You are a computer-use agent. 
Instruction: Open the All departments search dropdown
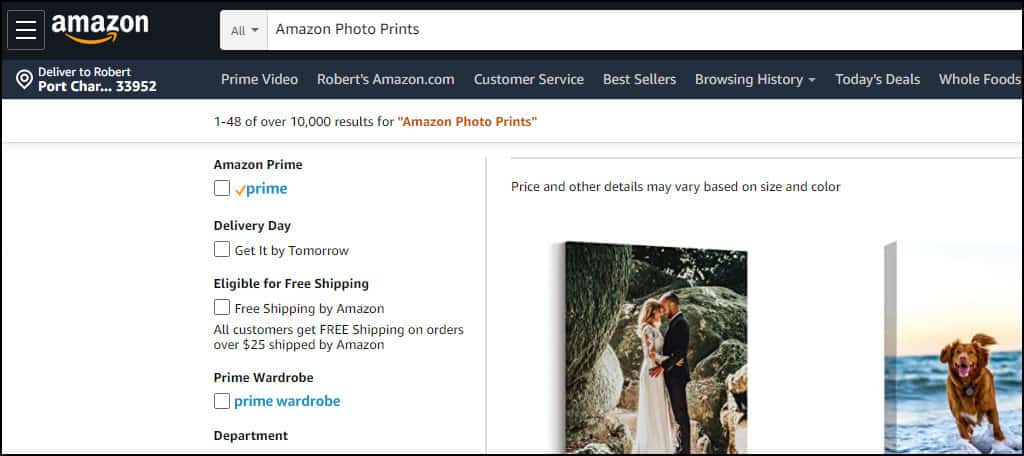245,30
